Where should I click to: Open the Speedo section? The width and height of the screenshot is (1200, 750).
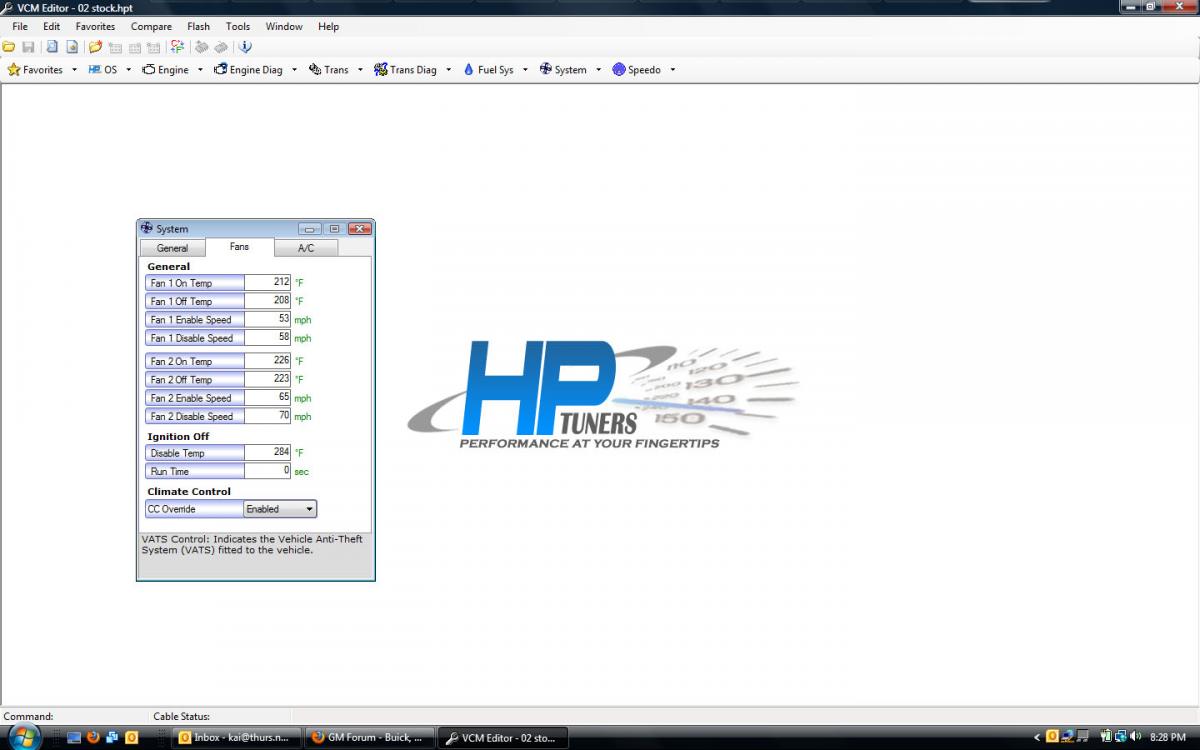tap(637, 70)
